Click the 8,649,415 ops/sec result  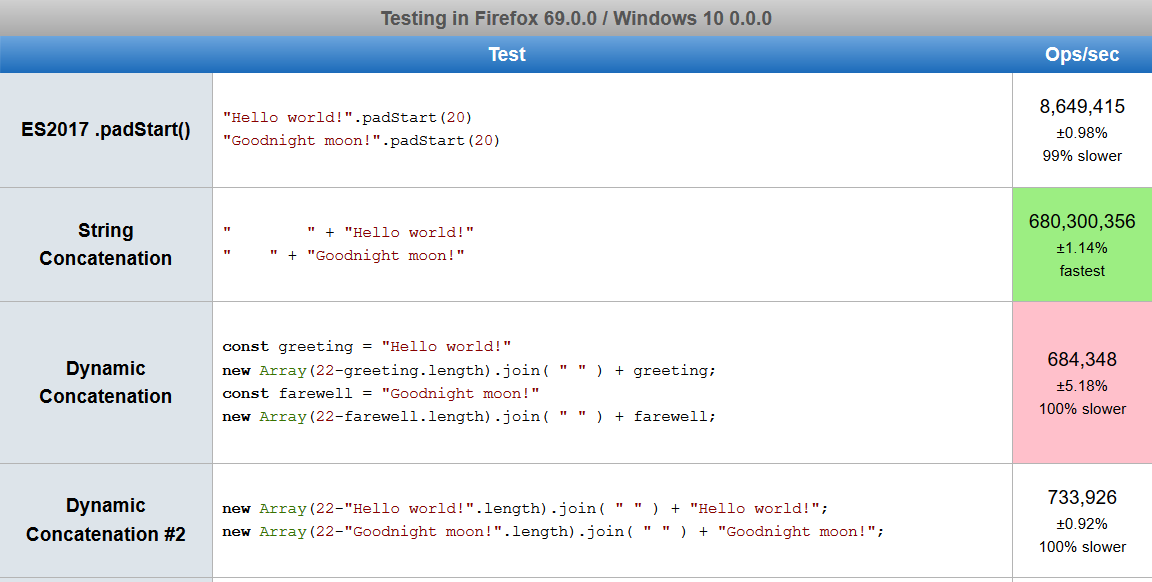pos(1082,107)
